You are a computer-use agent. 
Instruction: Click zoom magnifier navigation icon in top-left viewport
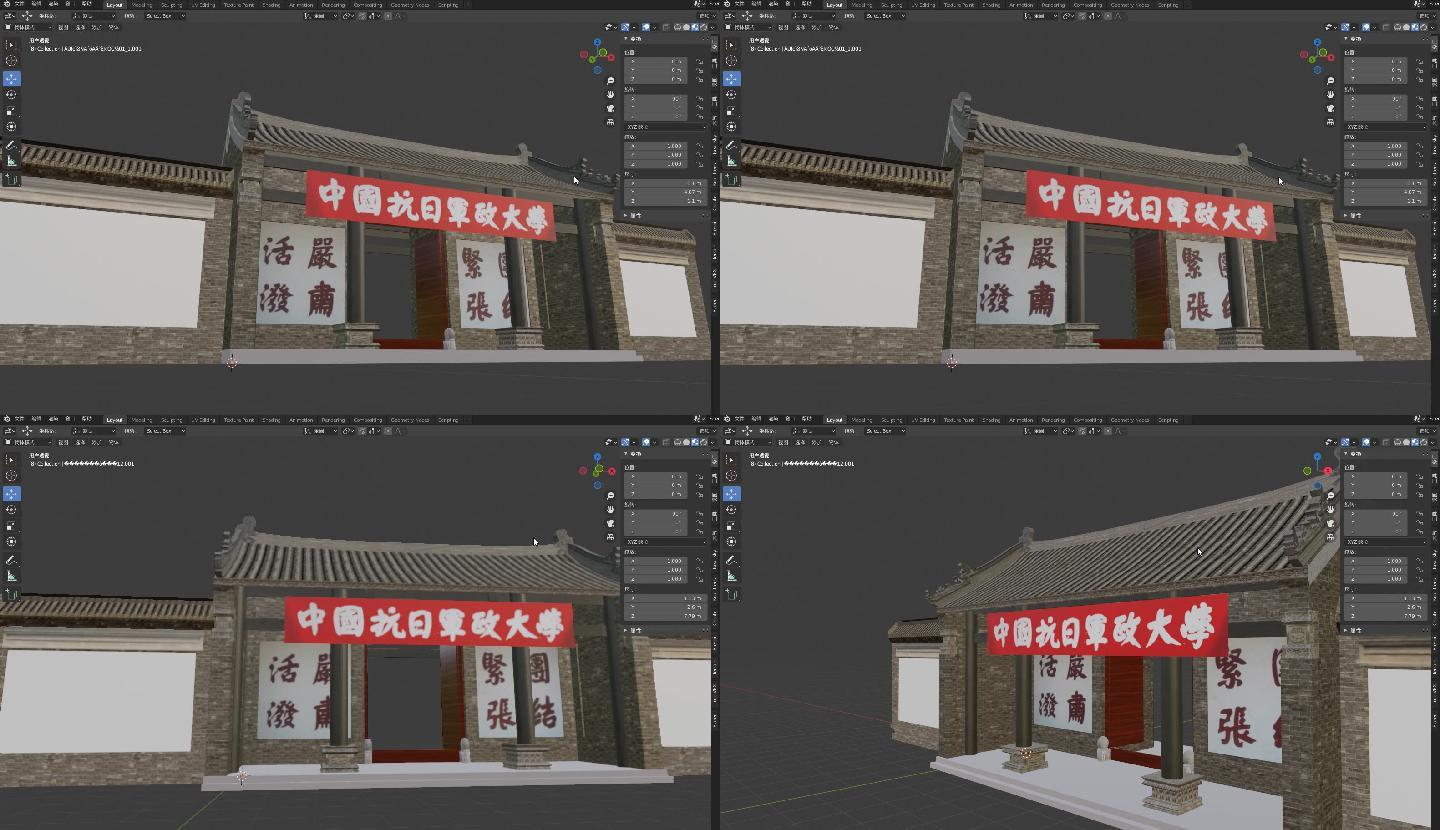610,80
